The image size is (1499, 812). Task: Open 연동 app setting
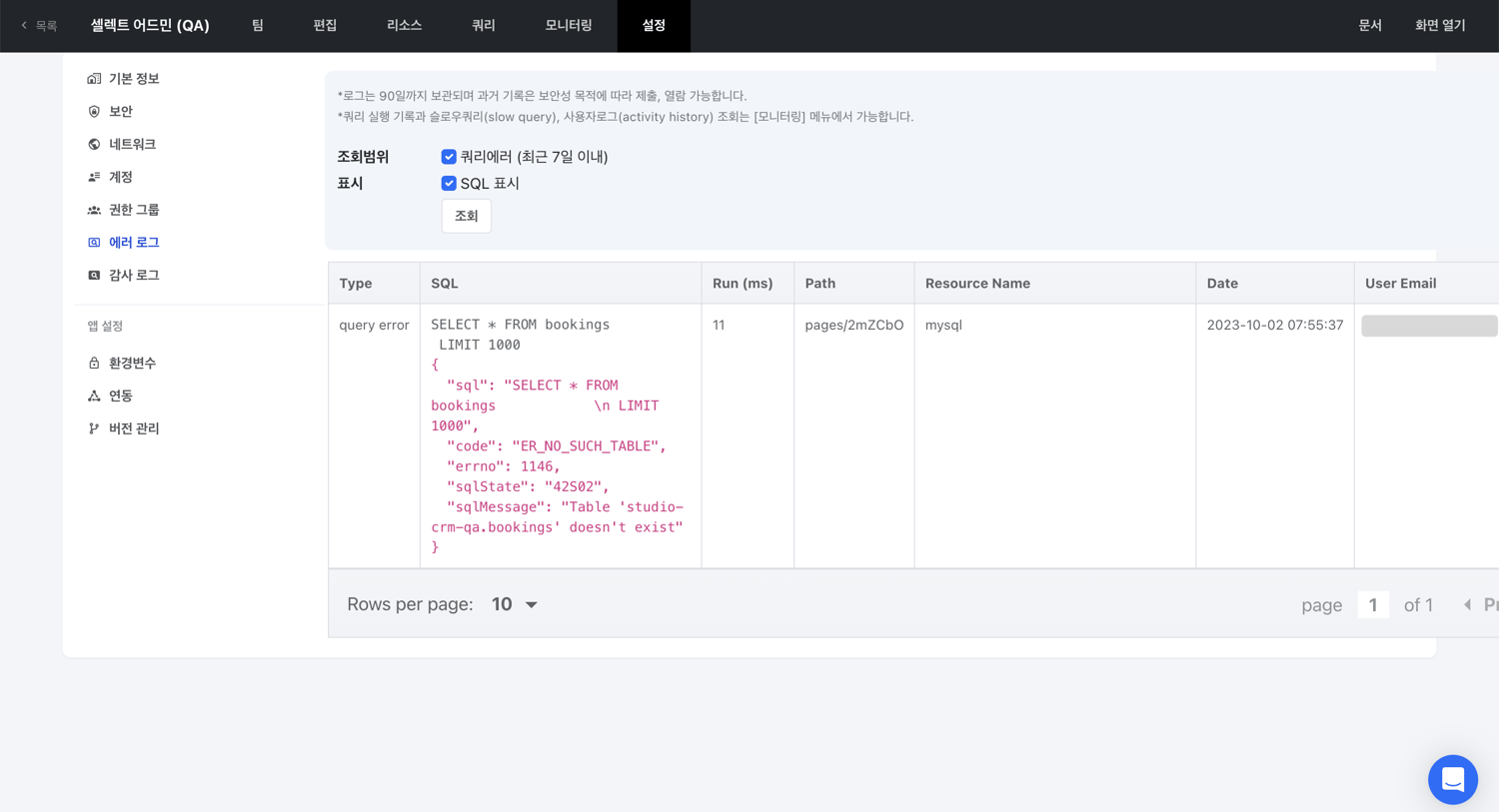coord(121,396)
